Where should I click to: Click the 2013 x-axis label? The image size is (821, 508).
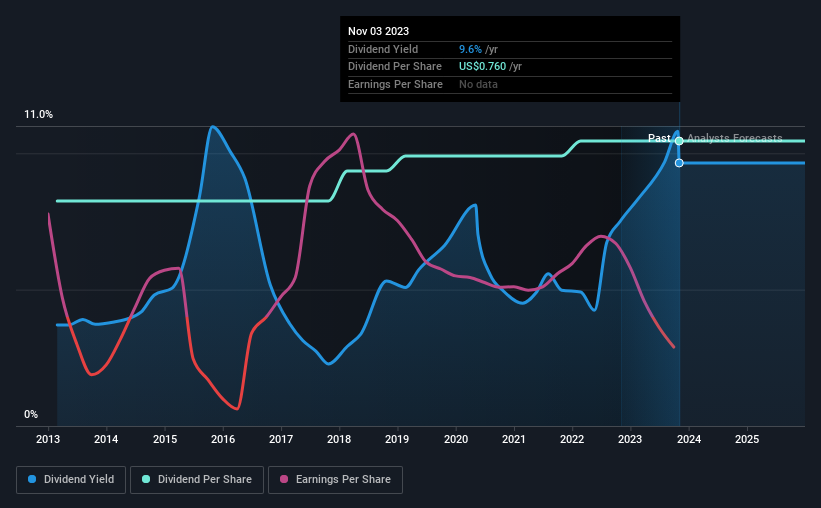(x=48, y=439)
